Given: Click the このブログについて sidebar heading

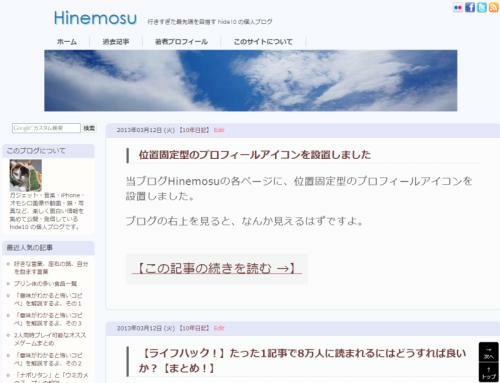Looking at the screenshot, I should [36, 151].
